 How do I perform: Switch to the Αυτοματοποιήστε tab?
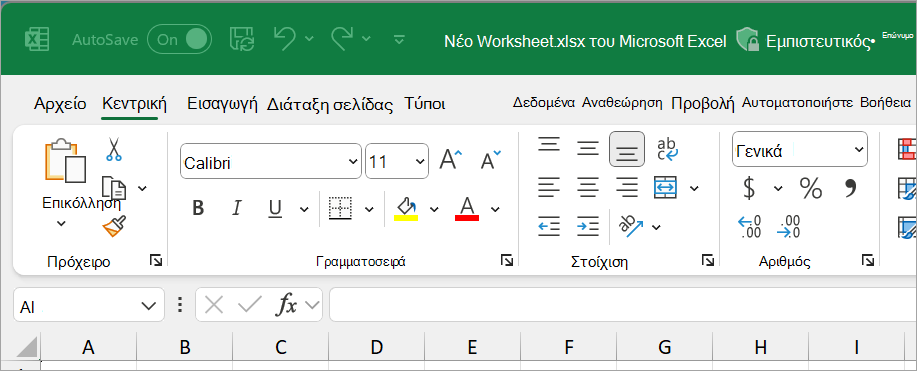[798, 103]
